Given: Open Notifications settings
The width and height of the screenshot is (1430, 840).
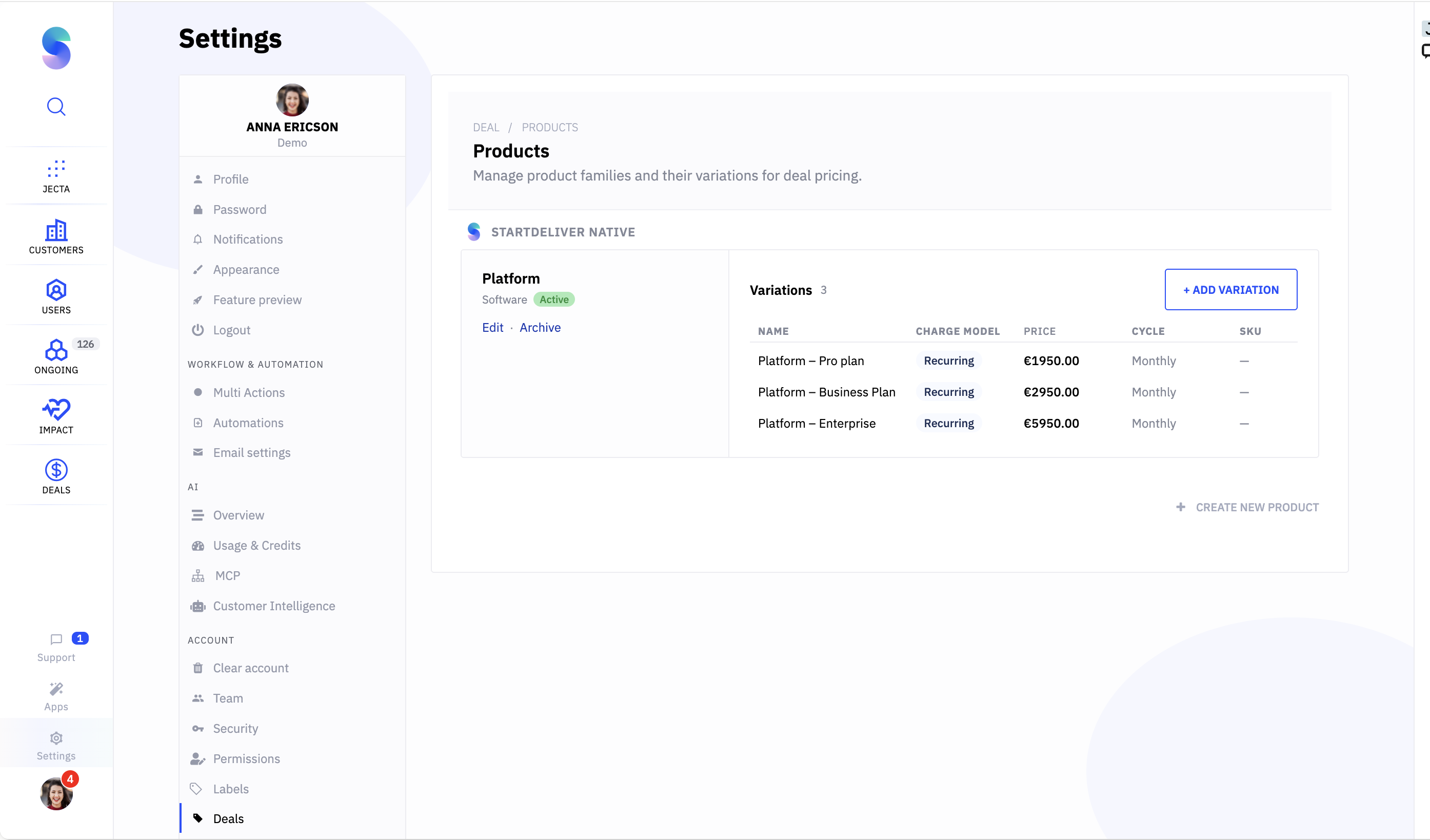Looking at the screenshot, I should [x=247, y=239].
